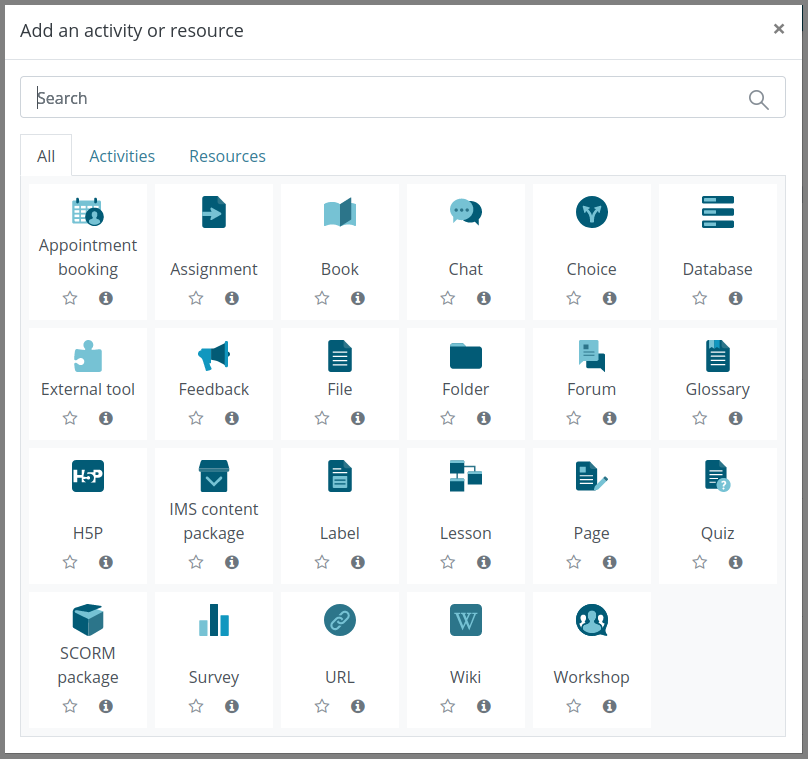Select the Choice activity icon
Viewport: 808px width, 759px height.
pyautogui.click(x=592, y=212)
